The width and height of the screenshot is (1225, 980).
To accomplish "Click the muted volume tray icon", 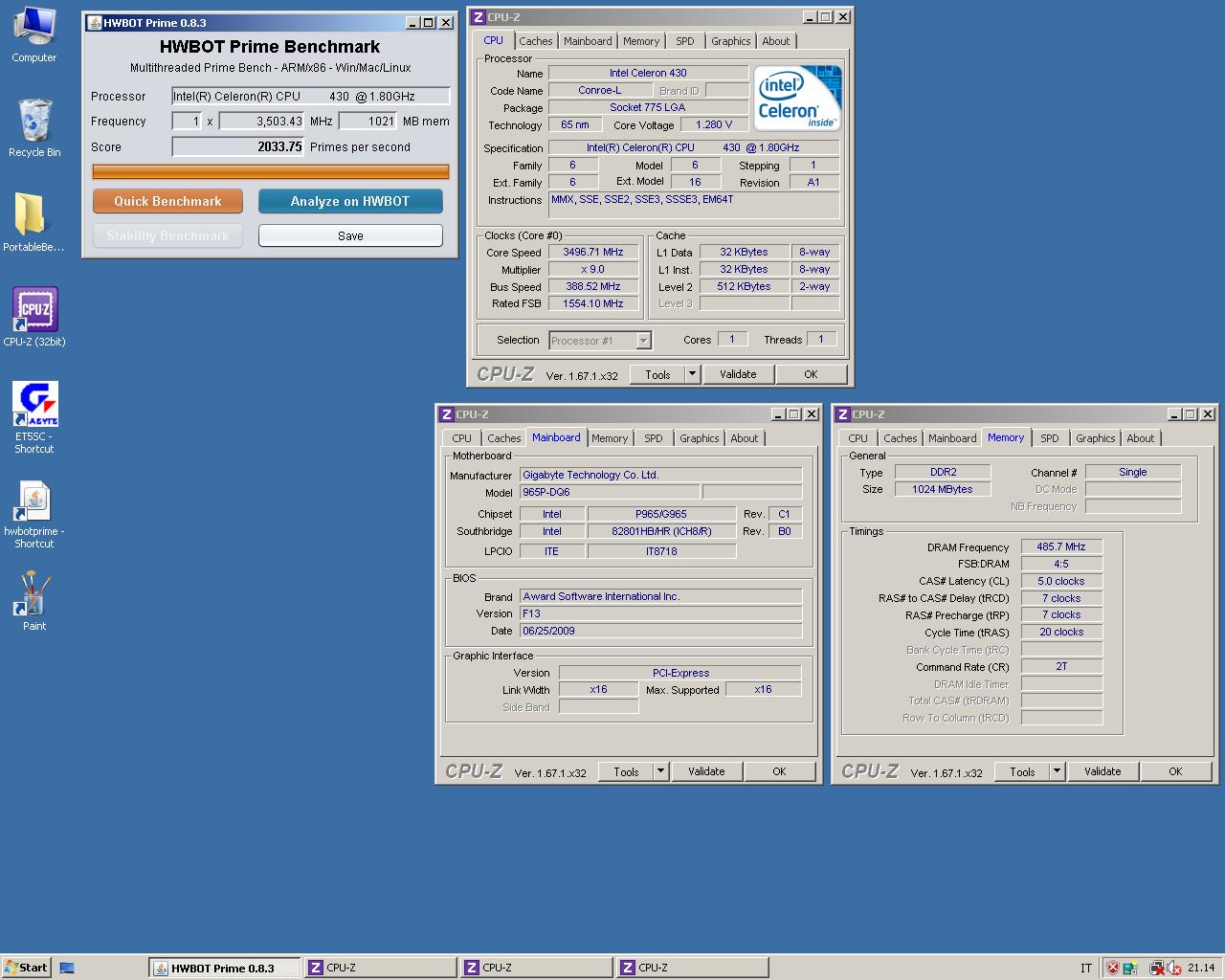I will 1173,968.
